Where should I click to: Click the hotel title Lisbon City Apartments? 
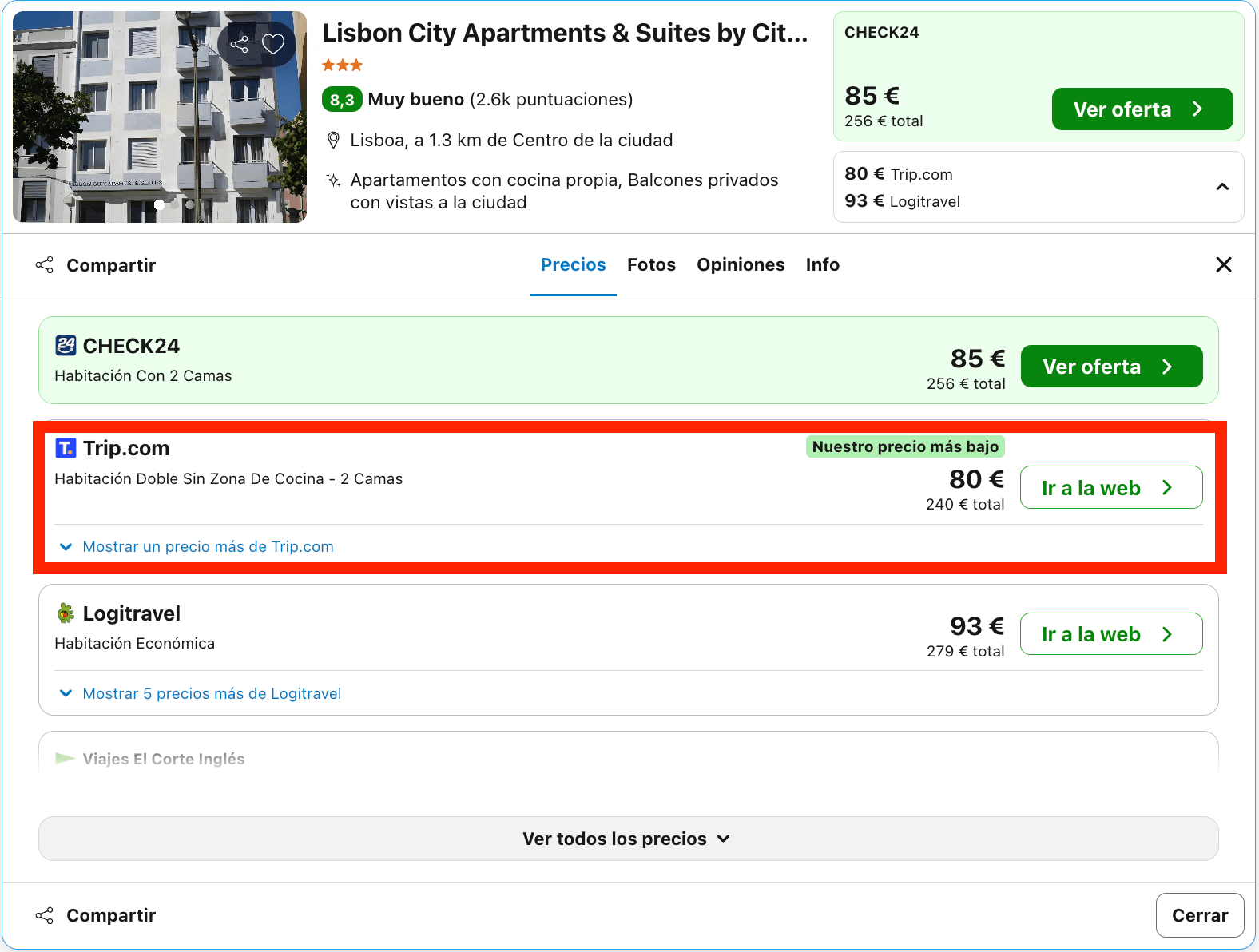tap(565, 33)
